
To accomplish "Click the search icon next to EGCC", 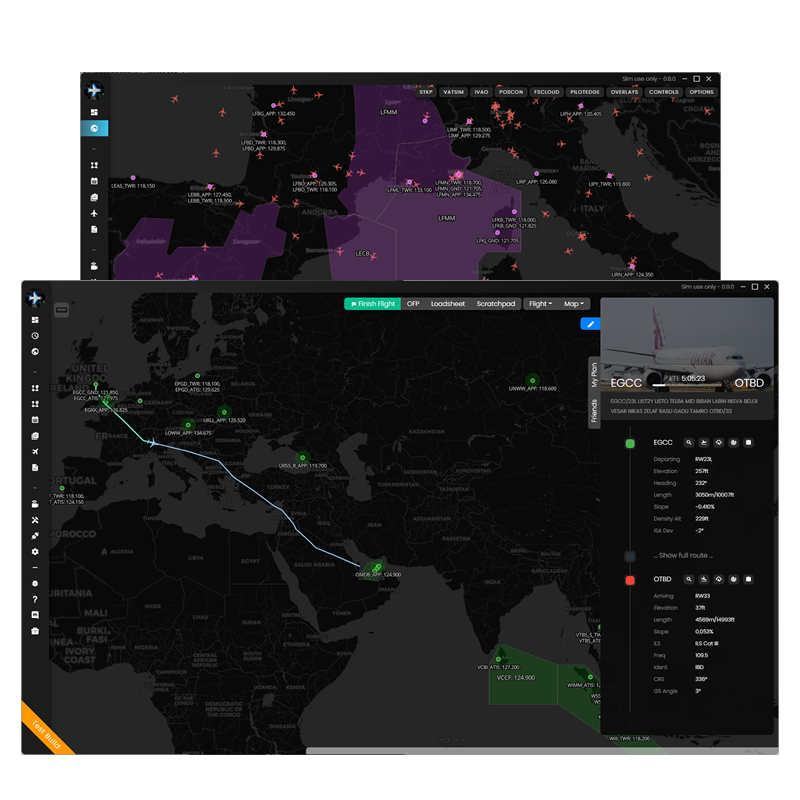I will (689, 442).
